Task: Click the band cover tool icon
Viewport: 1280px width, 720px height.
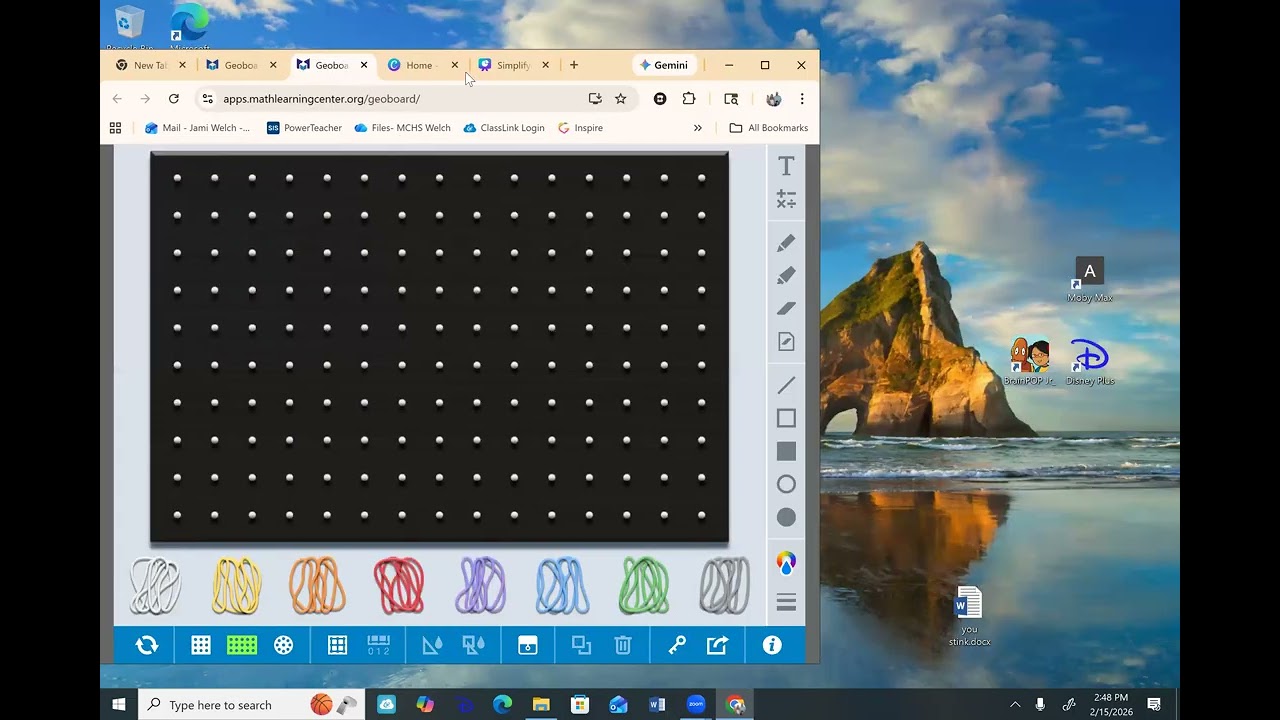Action: [x=528, y=645]
